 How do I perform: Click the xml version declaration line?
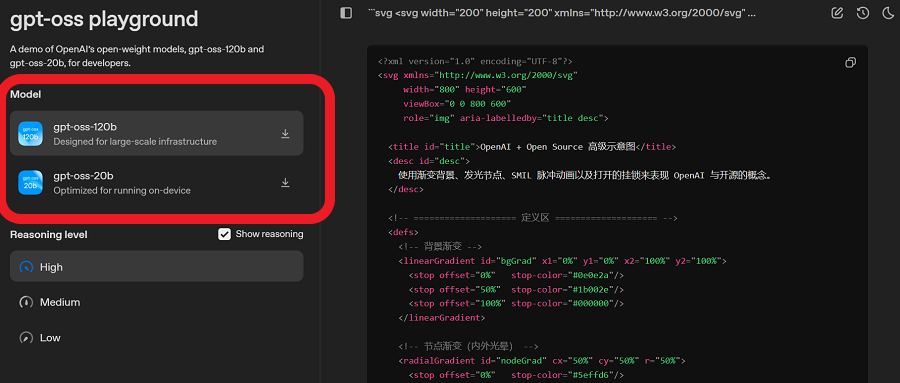(475, 61)
